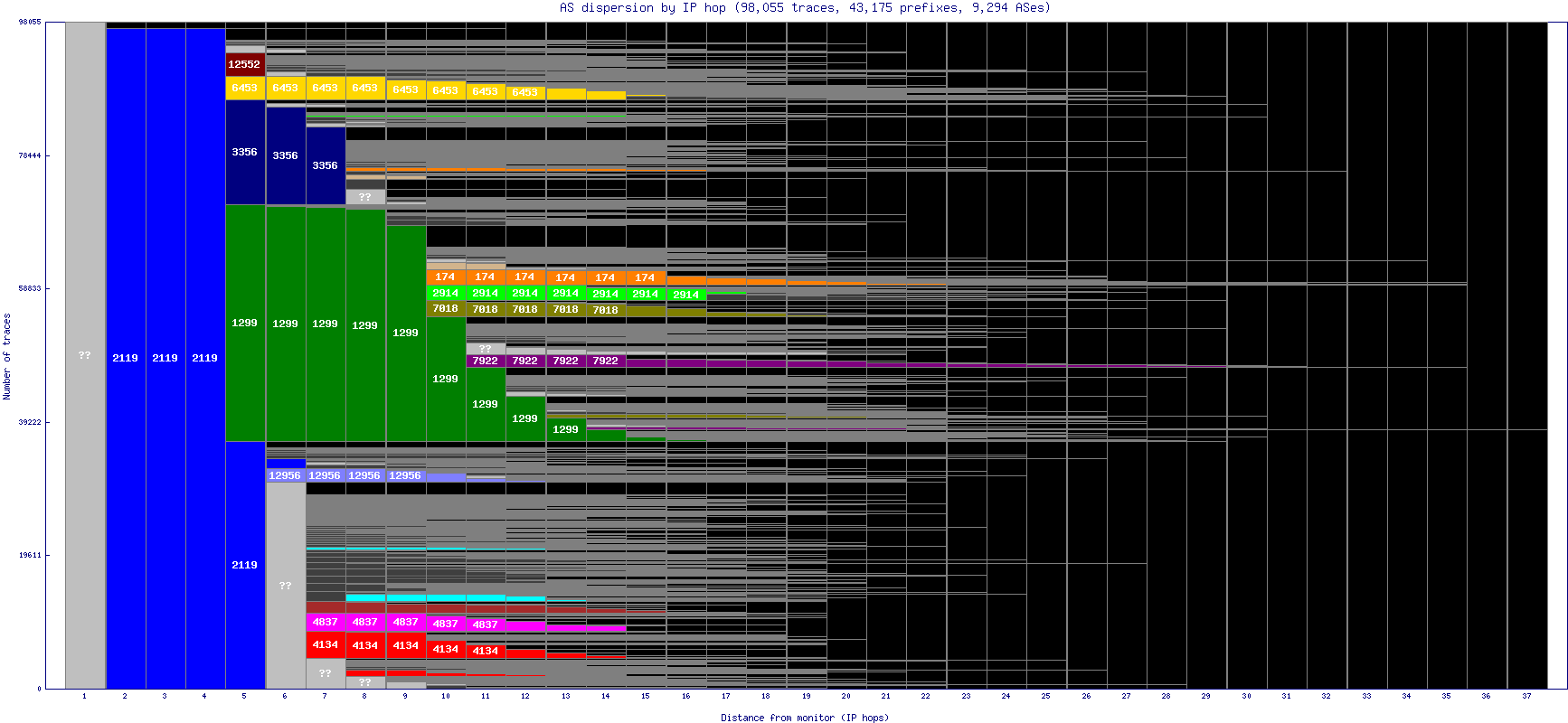Select the orange 174 block in hop 10 column
This screenshot has width=1568, height=723.
click(446, 277)
